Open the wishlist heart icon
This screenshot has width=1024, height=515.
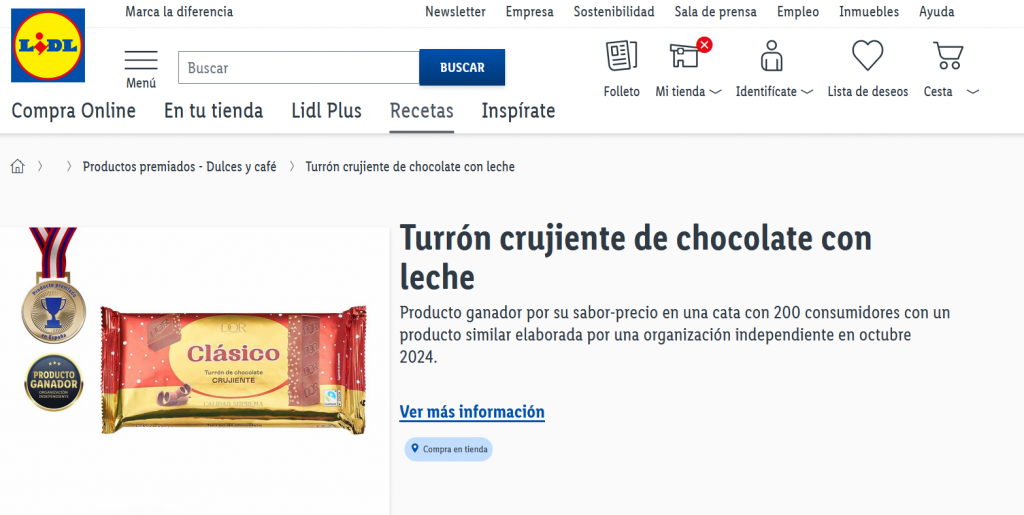867,55
